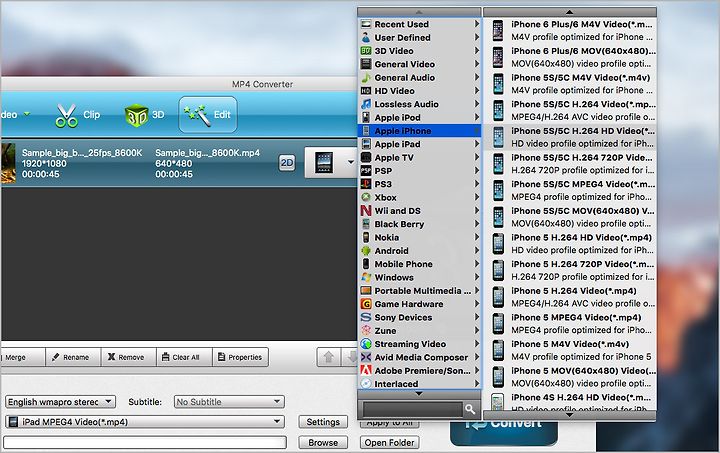This screenshot has height=453, width=720.
Task: Select the Sample_big video thumbnail
Action: 8,163
